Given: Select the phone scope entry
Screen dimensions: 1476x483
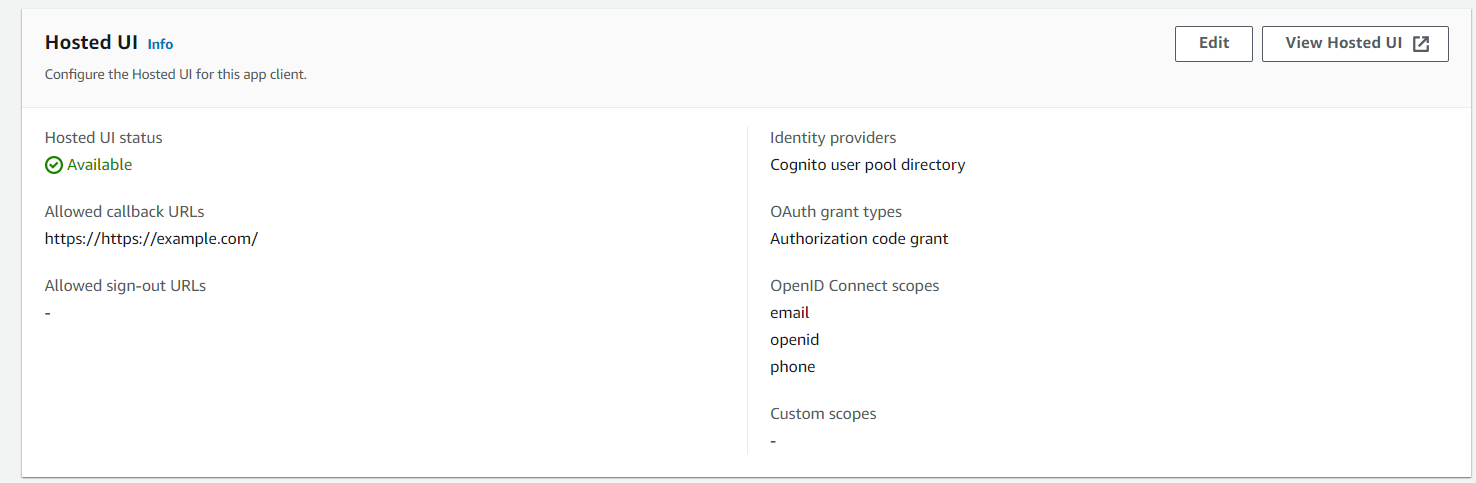Looking at the screenshot, I should click(x=792, y=367).
